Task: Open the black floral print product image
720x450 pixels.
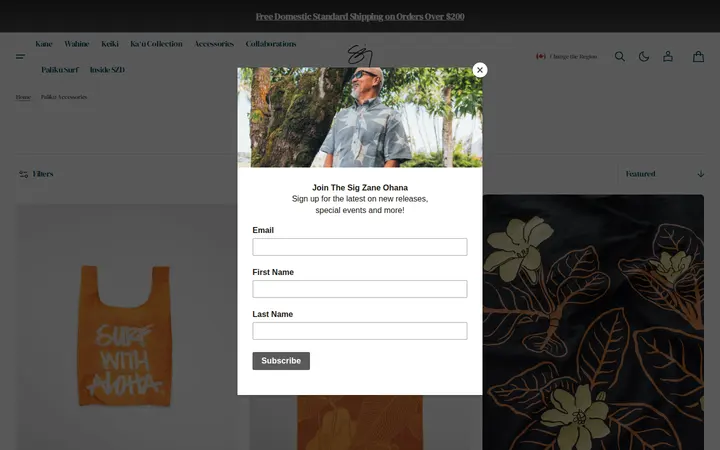Action: pyautogui.click(x=593, y=322)
